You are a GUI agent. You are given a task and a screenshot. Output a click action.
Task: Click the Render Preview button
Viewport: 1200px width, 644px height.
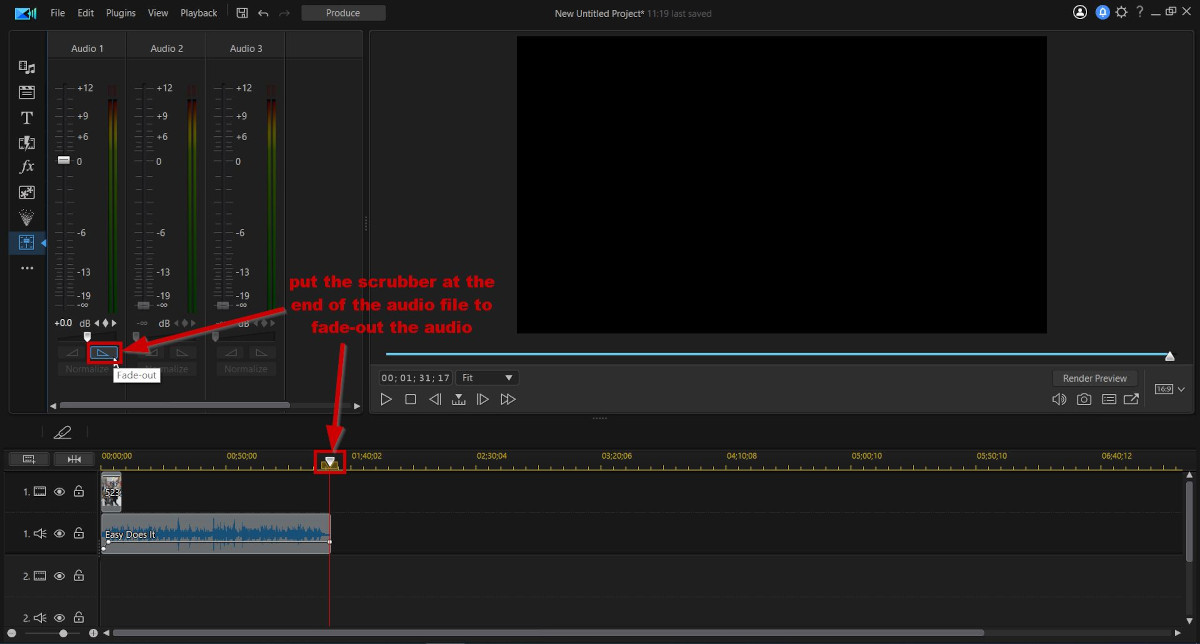tap(1095, 378)
